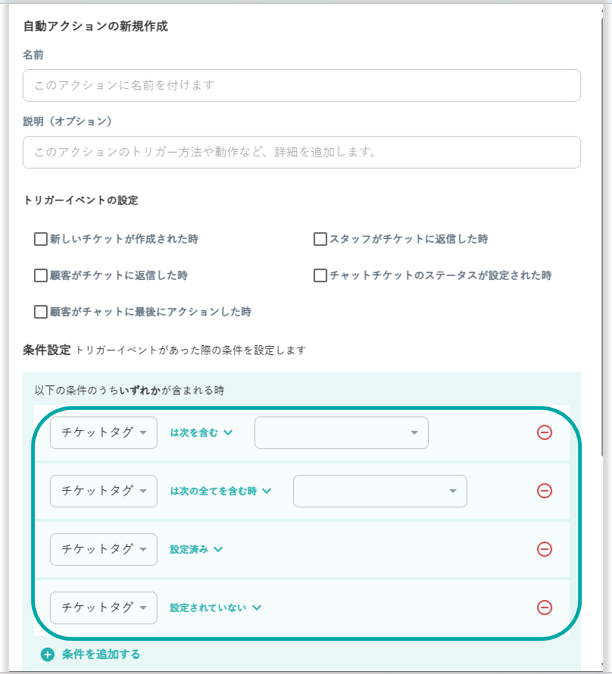Delete the second condition row with minus icon

coord(544,491)
